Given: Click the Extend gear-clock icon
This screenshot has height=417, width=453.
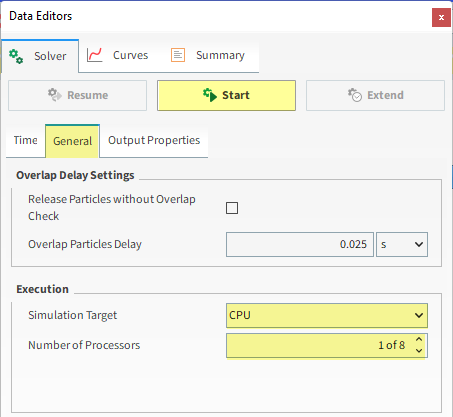Looking at the screenshot, I should click(355, 95).
